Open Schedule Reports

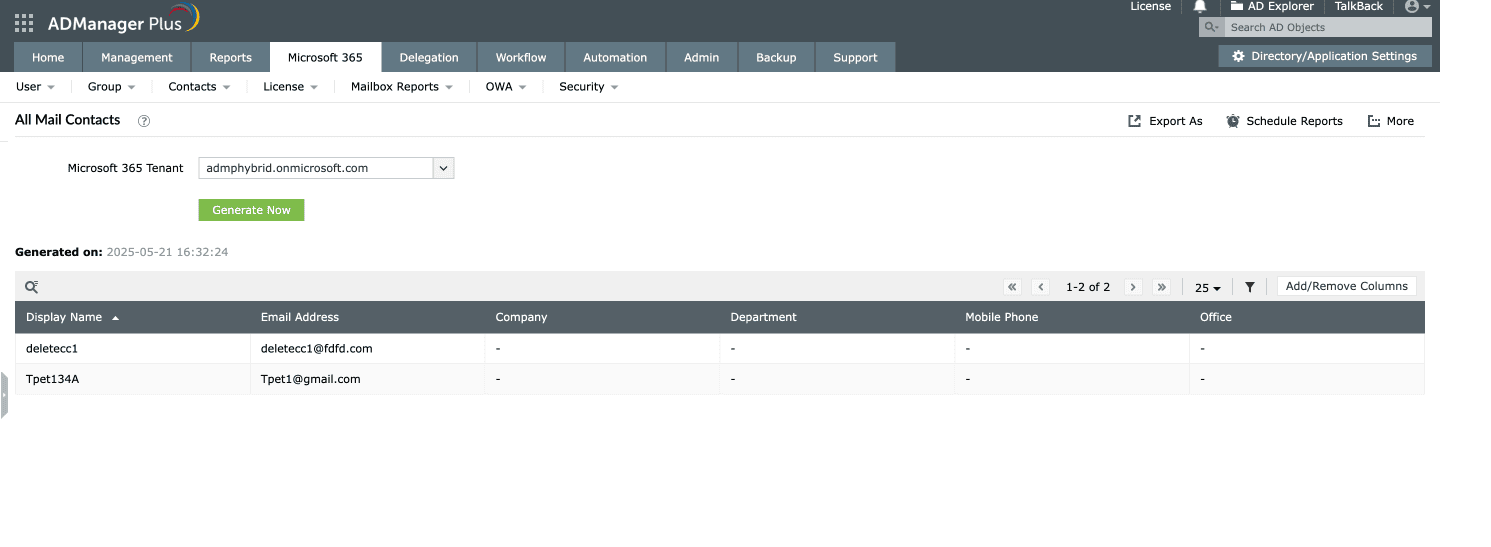click(1285, 121)
